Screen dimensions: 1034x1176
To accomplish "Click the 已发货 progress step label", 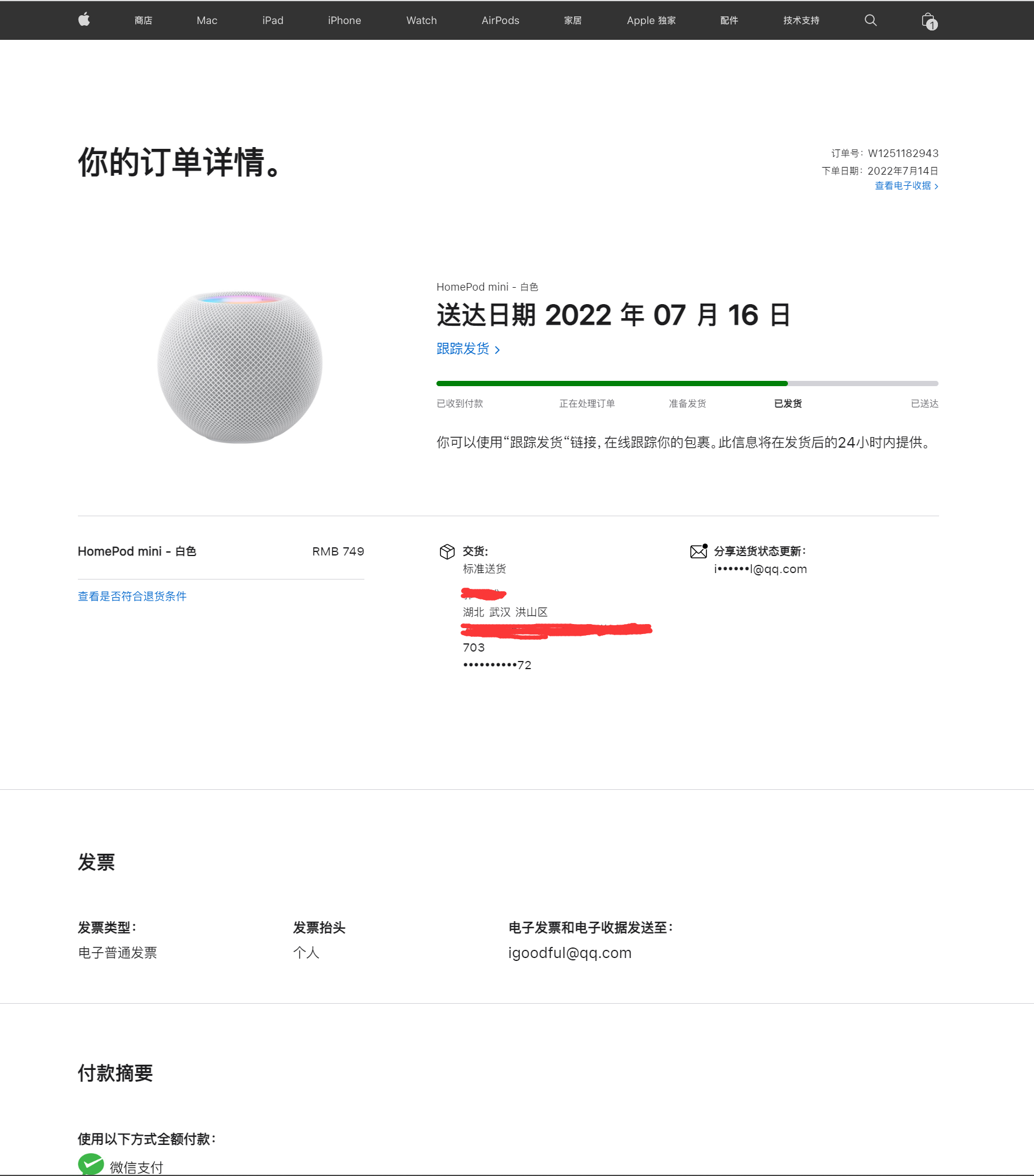I will (x=788, y=404).
